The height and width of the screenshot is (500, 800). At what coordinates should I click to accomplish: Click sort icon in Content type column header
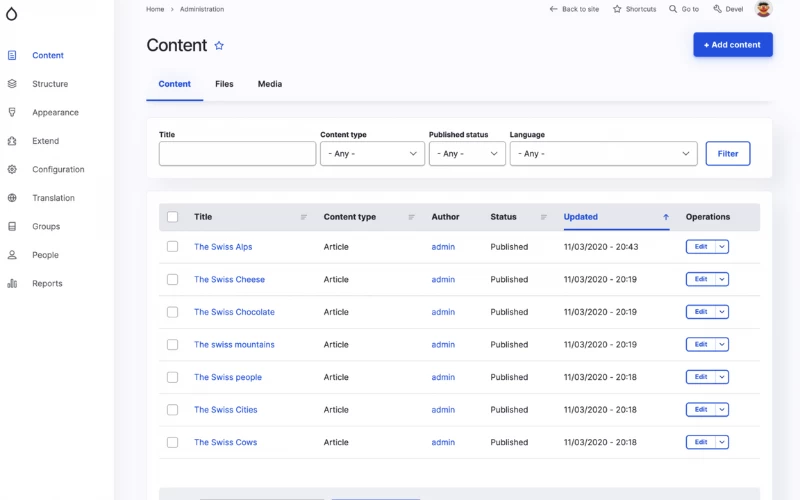[x=411, y=217]
